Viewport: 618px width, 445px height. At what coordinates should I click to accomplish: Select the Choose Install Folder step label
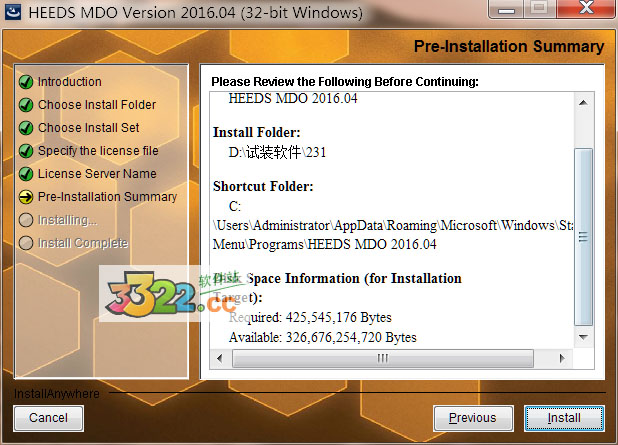tap(97, 104)
